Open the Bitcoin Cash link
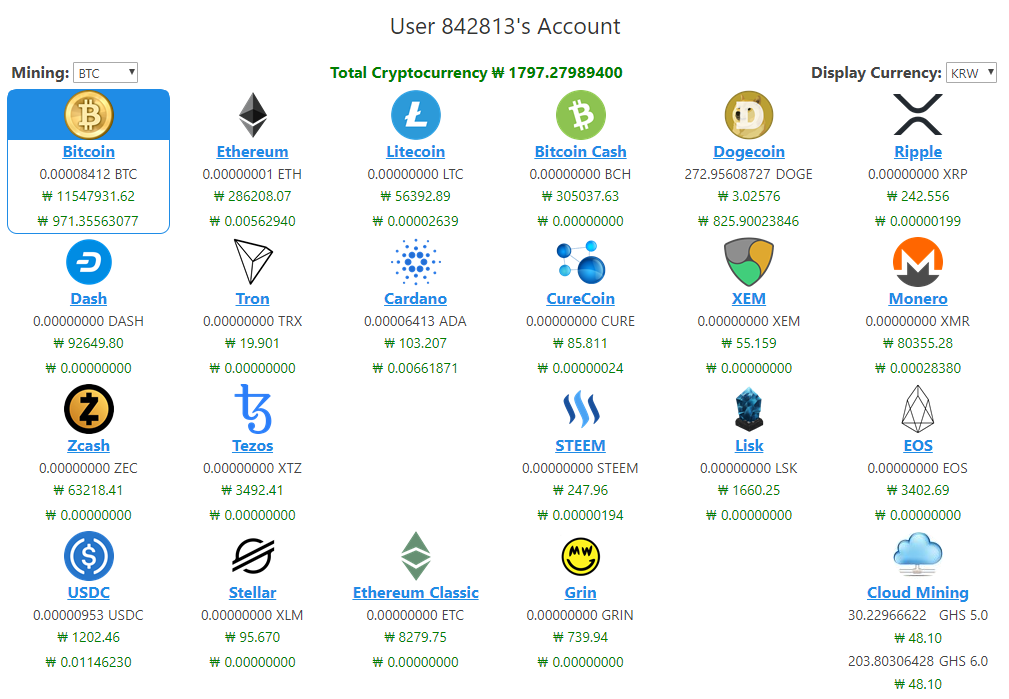Viewport: 1009px width, 699px height. point(580,151)
